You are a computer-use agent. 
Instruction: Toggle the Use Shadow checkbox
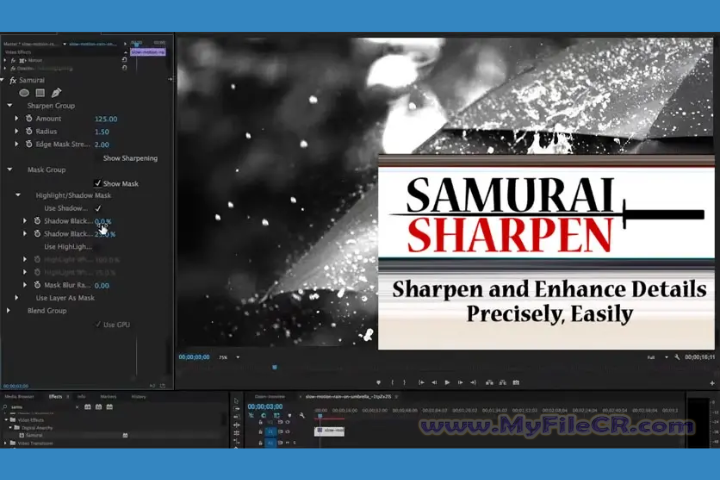tap(97, 208)
